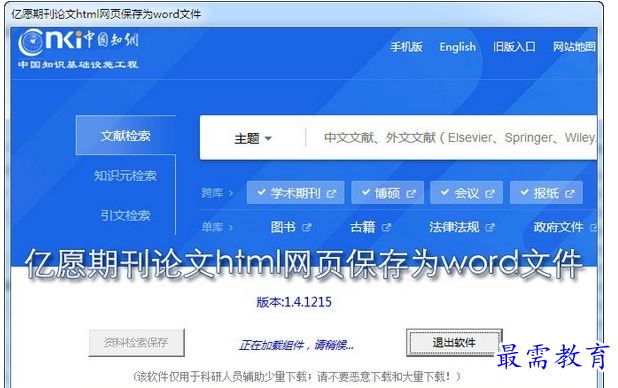Open the external link icon beside 图书
Screen dimensions: 618x388
pyautogui.click(x=307, y=228)
